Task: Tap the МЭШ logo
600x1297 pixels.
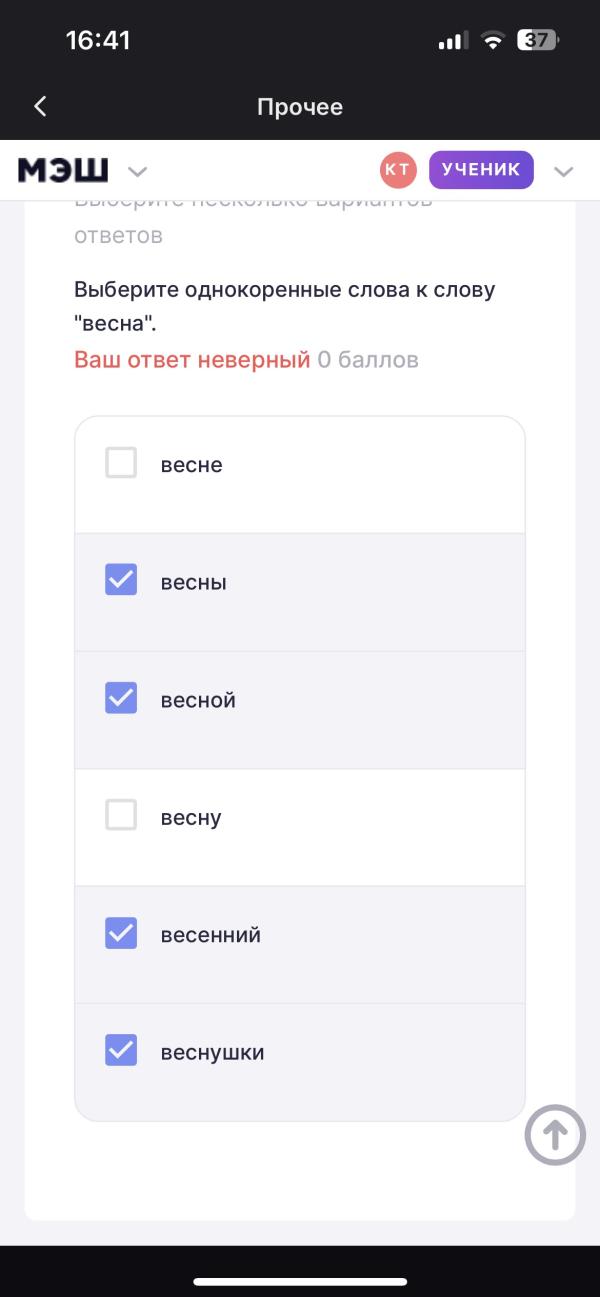Action: [x=63, y=171]
